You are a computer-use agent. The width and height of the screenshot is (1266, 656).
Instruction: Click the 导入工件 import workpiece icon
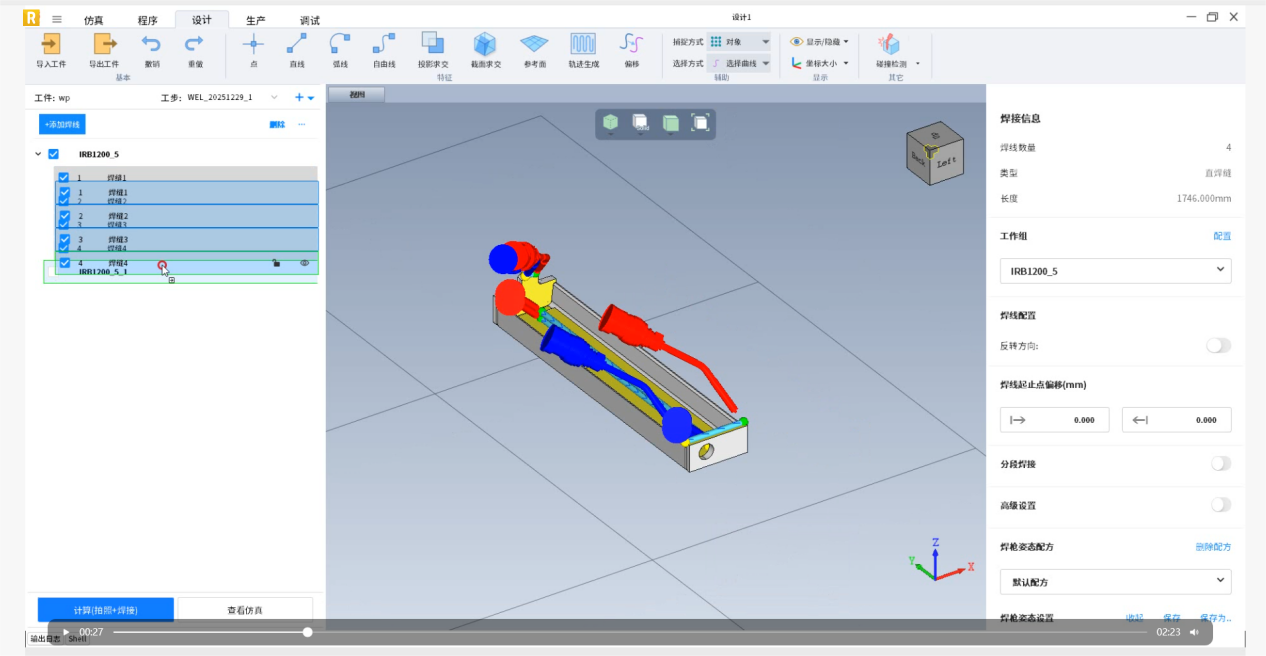(x=51, y=44)
